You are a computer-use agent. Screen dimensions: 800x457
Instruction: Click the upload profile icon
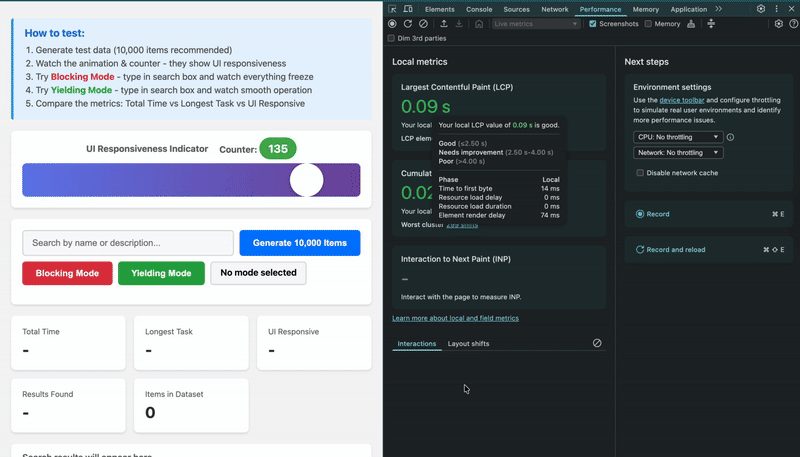tap(443, 24)
